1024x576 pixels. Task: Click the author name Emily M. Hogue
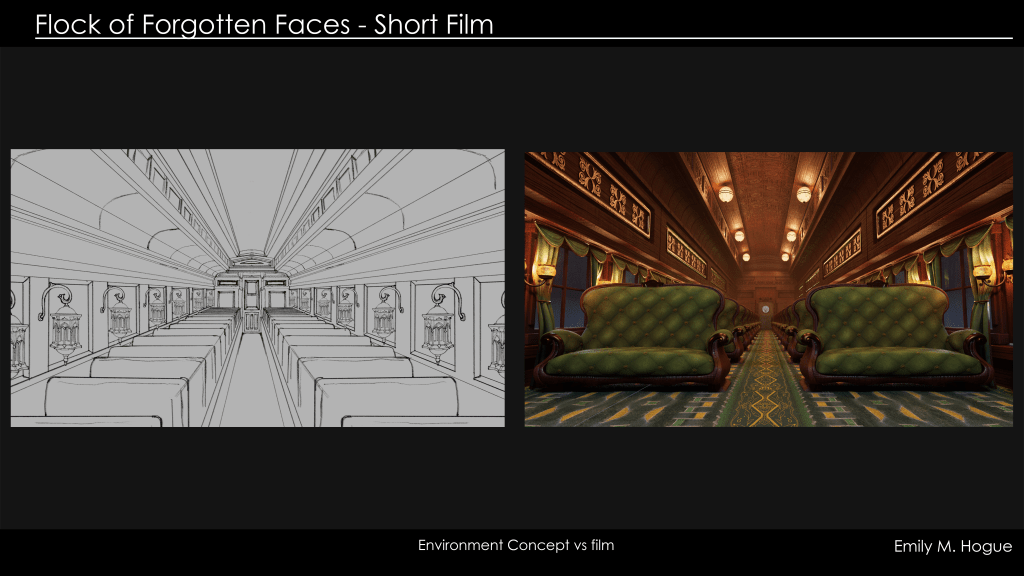952,546
